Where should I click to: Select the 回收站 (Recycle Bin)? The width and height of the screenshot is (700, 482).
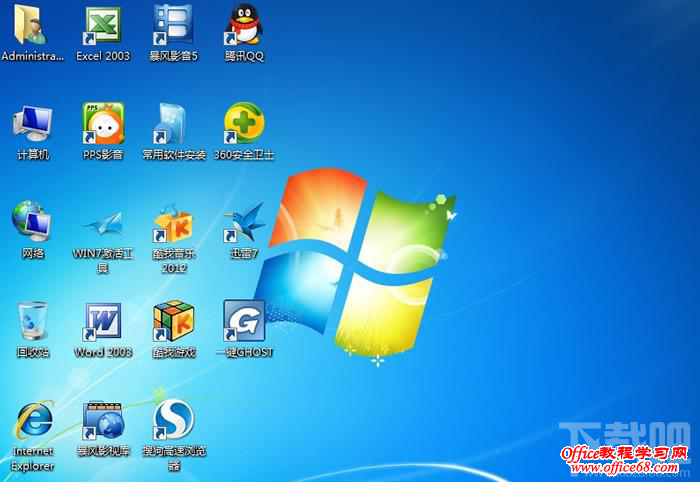[x=32, y=321]
